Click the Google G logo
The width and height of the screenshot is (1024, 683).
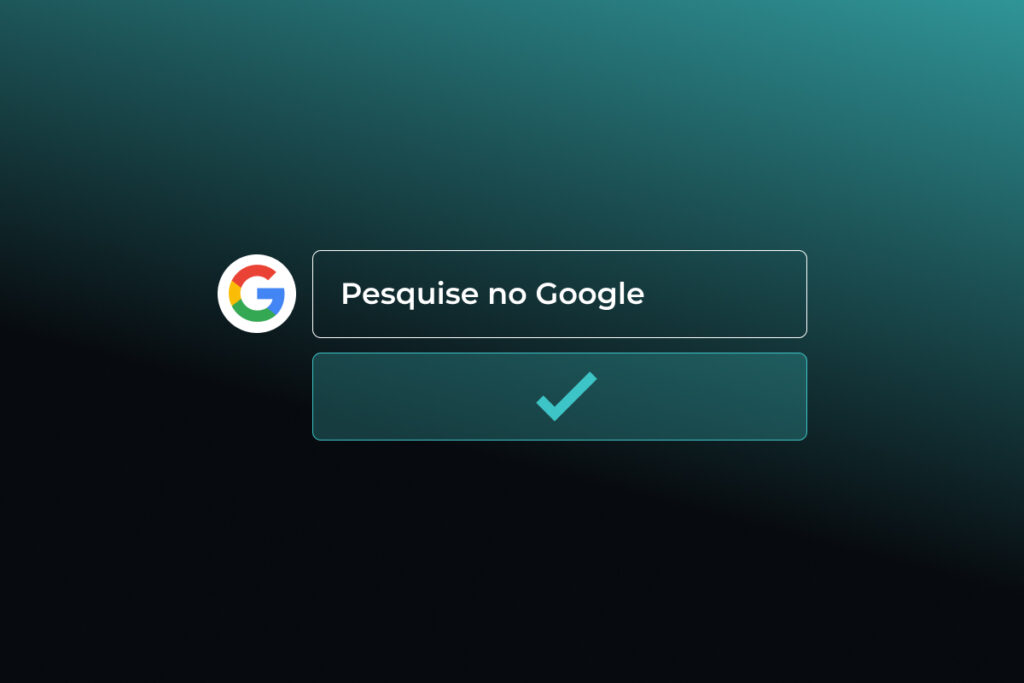[257, 293]
